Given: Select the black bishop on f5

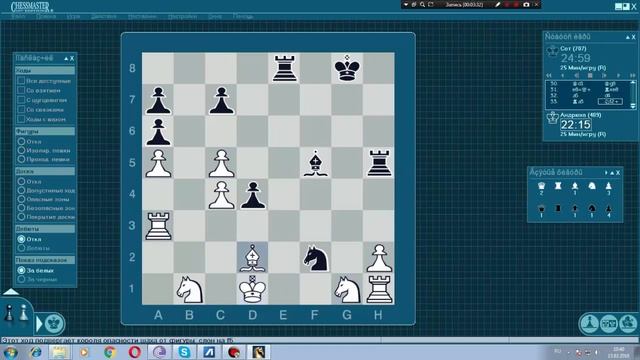Looking at the screenshot, I should point(316,163).
